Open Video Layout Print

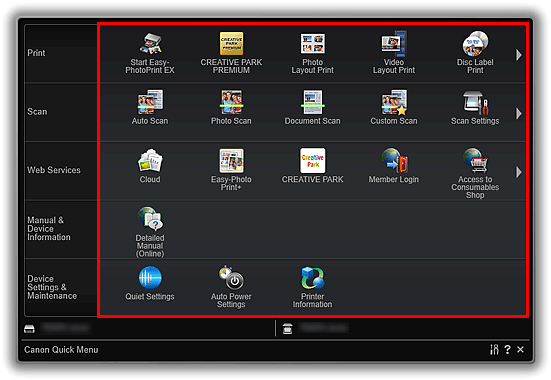(x=394, y=53)
